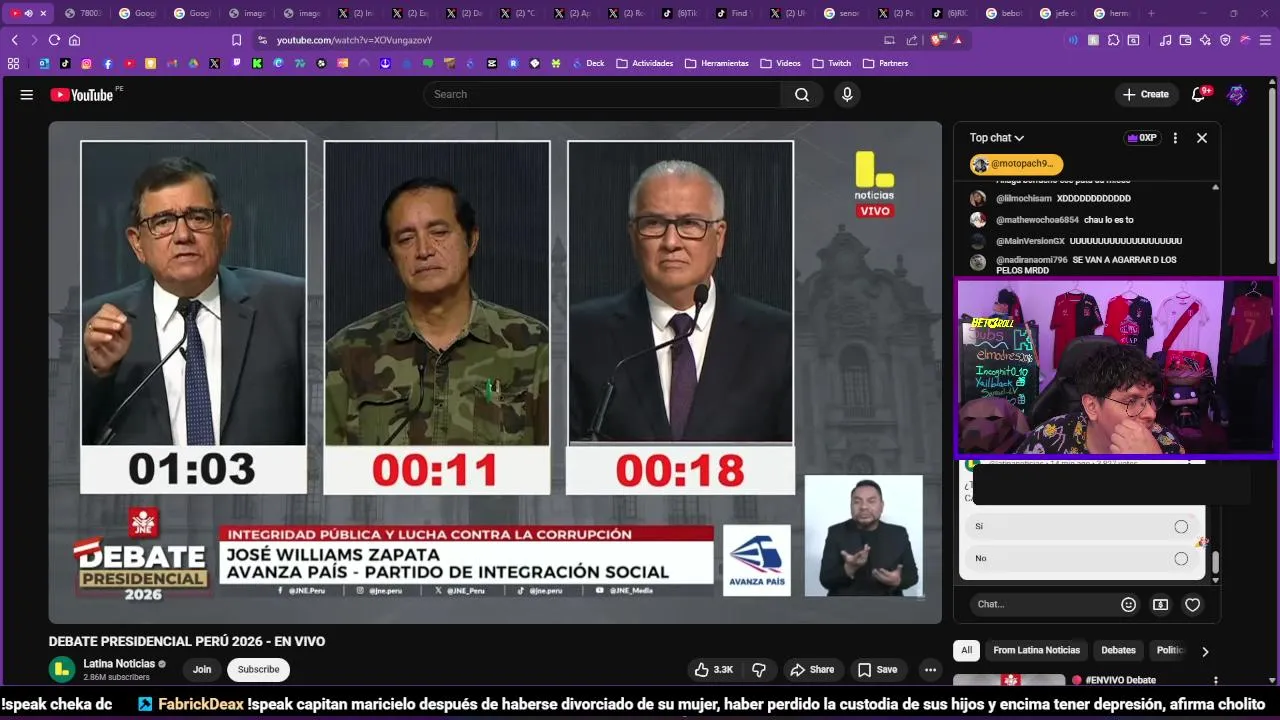Open the chat emoji picker

(1129, 604)
